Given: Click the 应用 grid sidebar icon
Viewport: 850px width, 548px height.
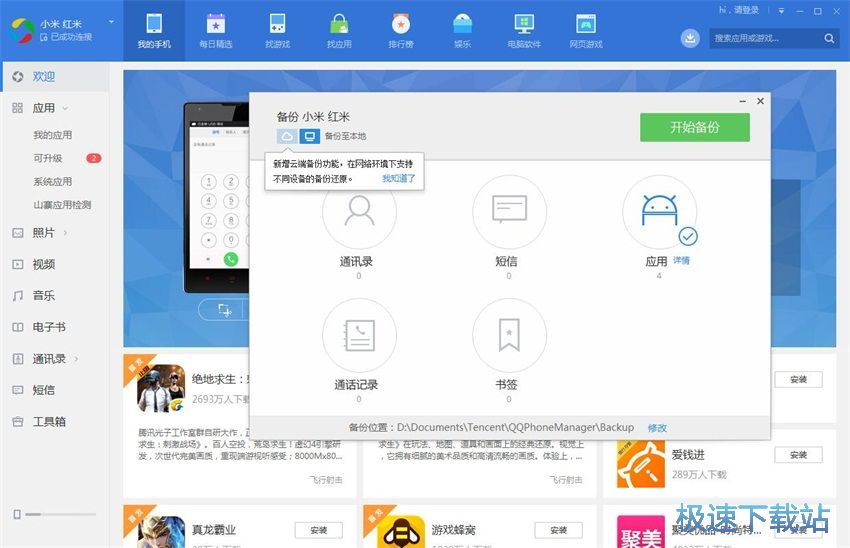Looking at the screenshot, I should click(x=18, y=108).
